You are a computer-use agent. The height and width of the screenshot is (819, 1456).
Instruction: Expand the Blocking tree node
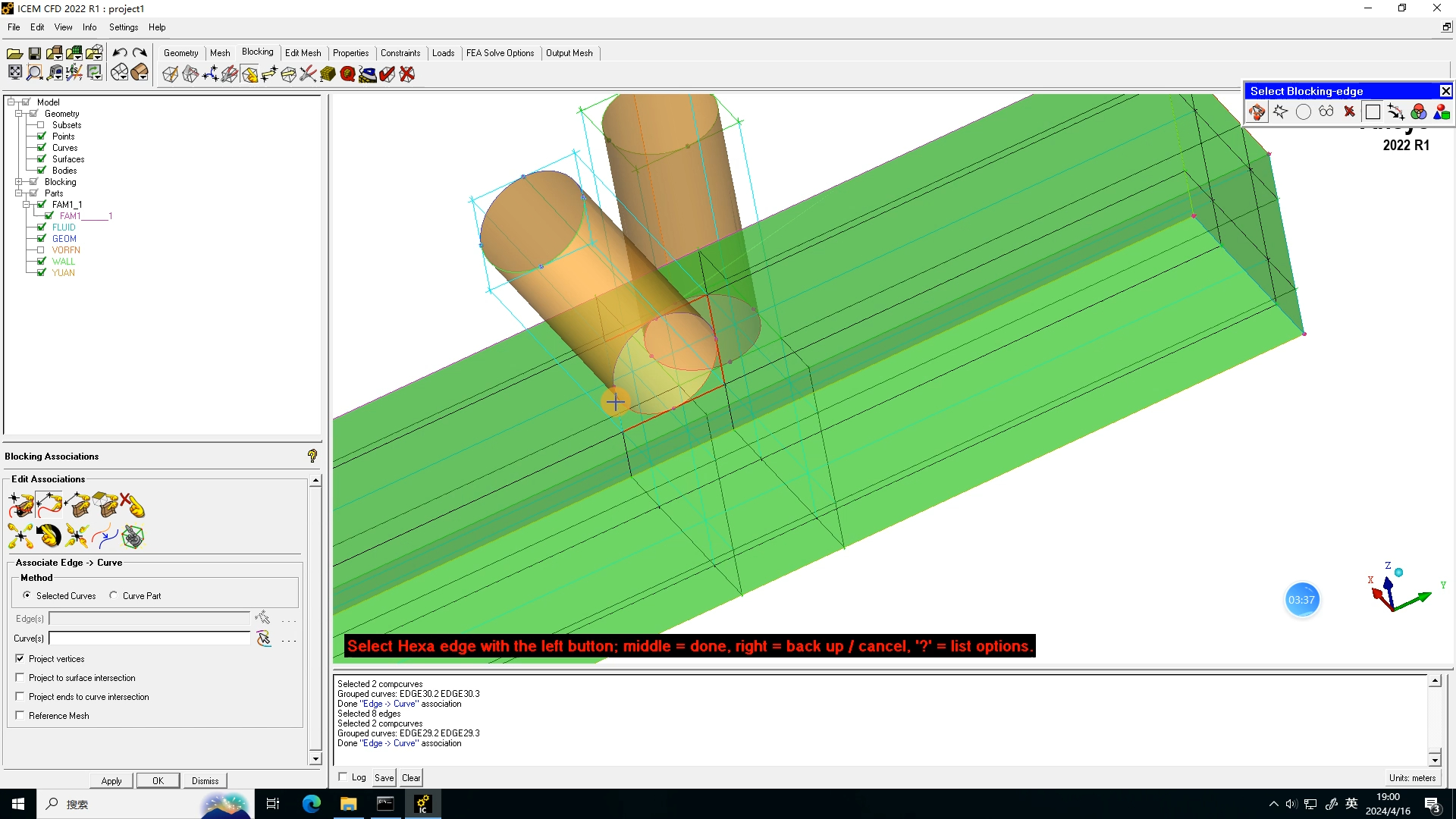(x=18, y=182)
